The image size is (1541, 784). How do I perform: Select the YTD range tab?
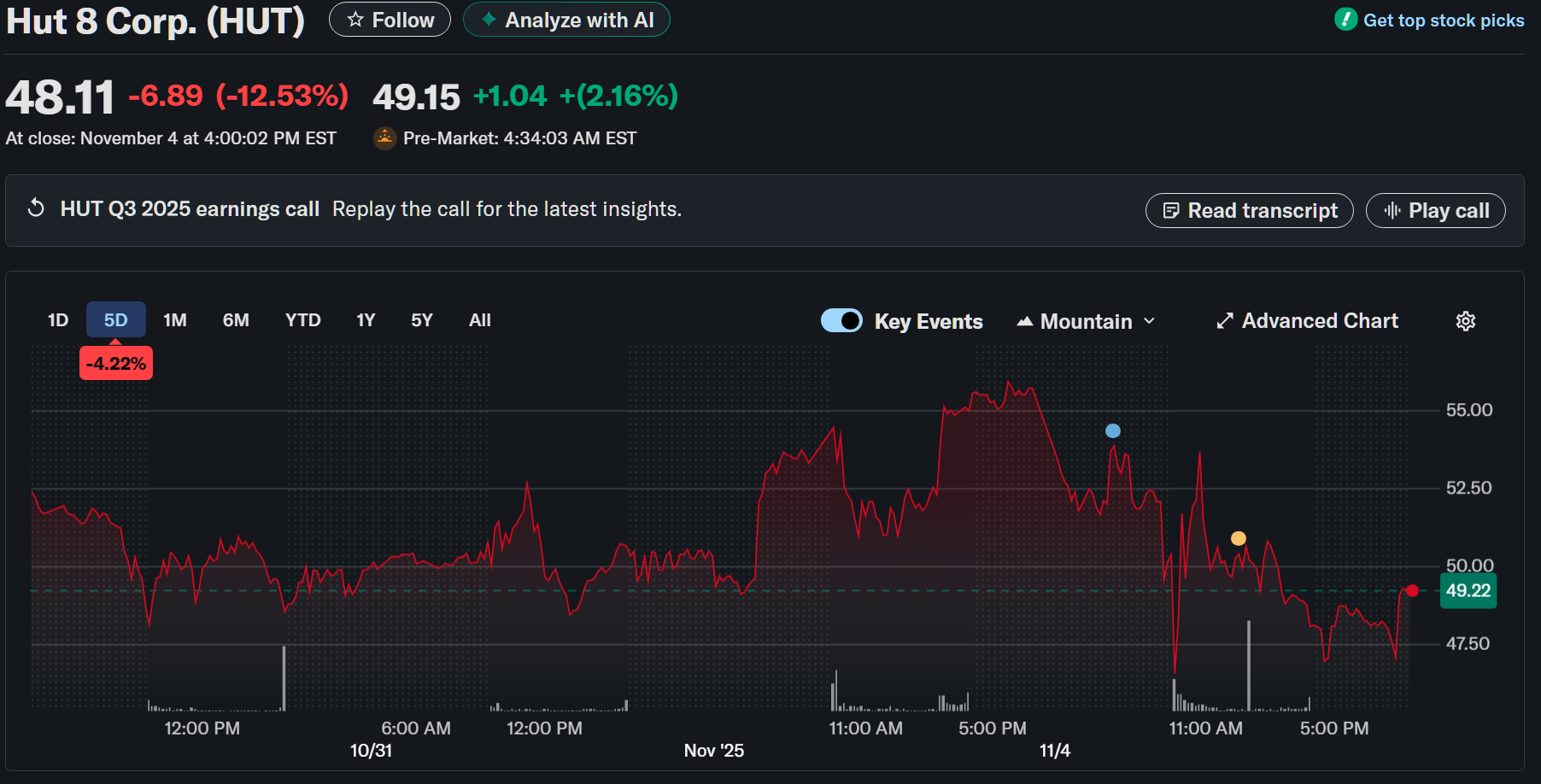point(302,320)
